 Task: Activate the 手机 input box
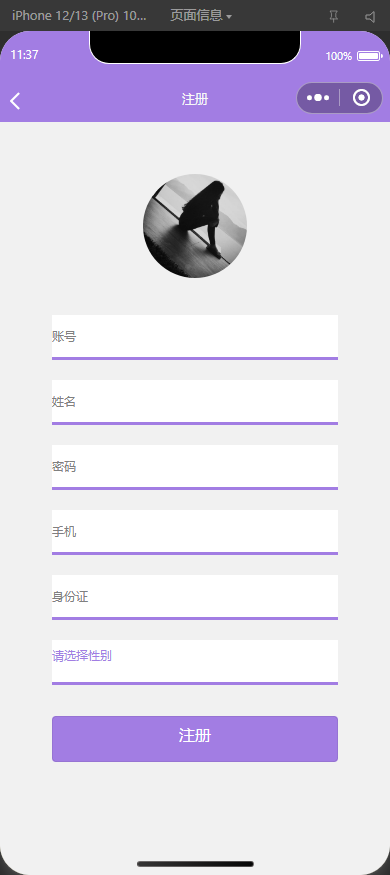click(195, 532)
